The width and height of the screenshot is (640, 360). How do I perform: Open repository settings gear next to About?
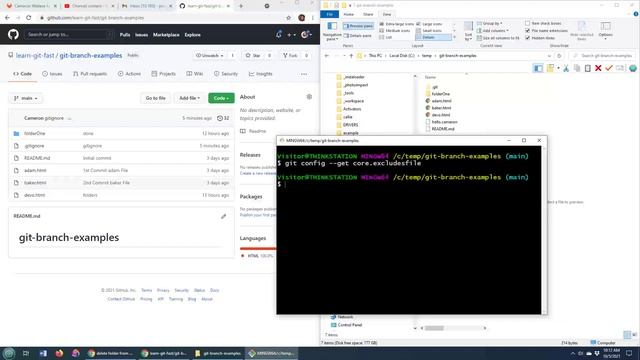309,97
